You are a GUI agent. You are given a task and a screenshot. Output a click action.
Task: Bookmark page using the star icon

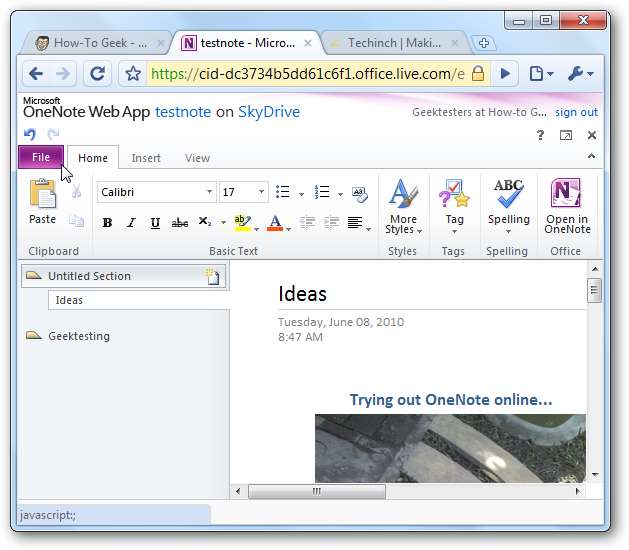coord(132,73)
